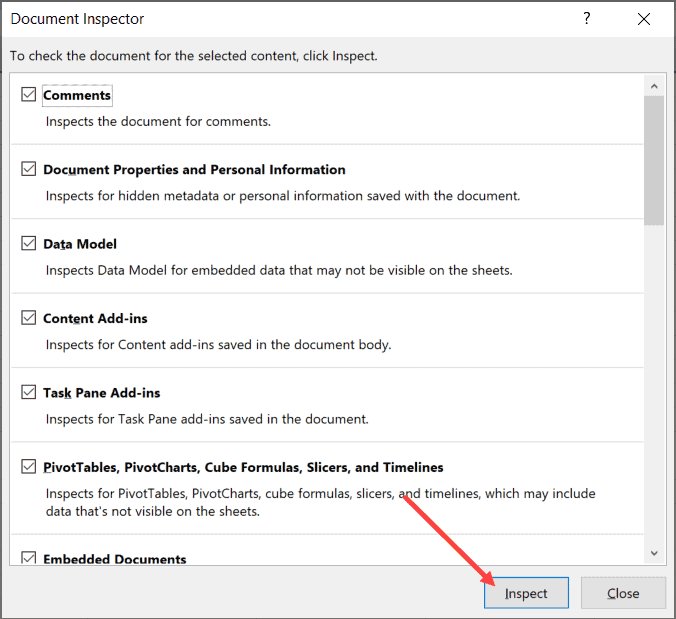This screenshot has width=676, height=619.
Task: Click the Inspect button
Action: pyautogui.click(x=526, y=593)
